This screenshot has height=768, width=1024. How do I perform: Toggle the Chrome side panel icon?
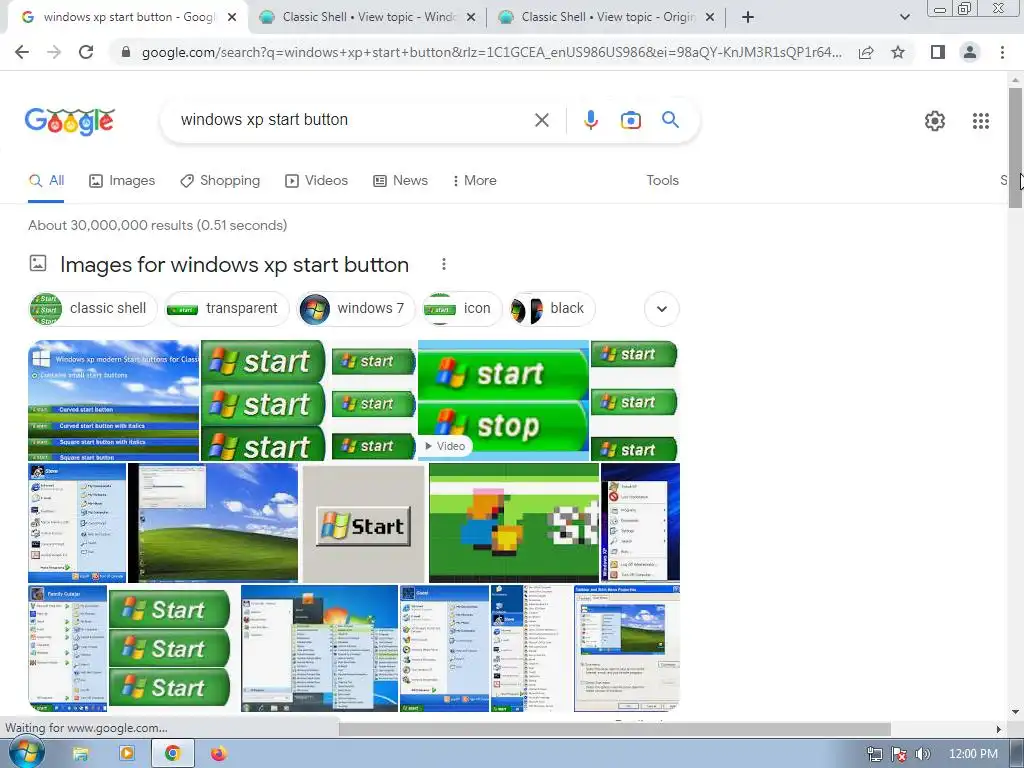(x=938, y=52)
